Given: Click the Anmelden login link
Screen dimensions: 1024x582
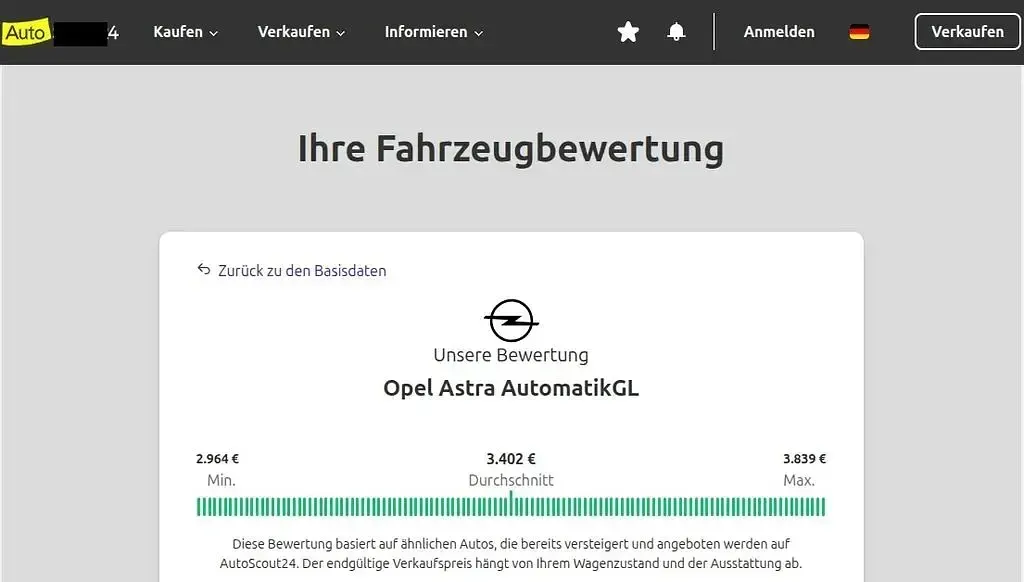Looking at the screenshot, I should [x=779, y=32].
